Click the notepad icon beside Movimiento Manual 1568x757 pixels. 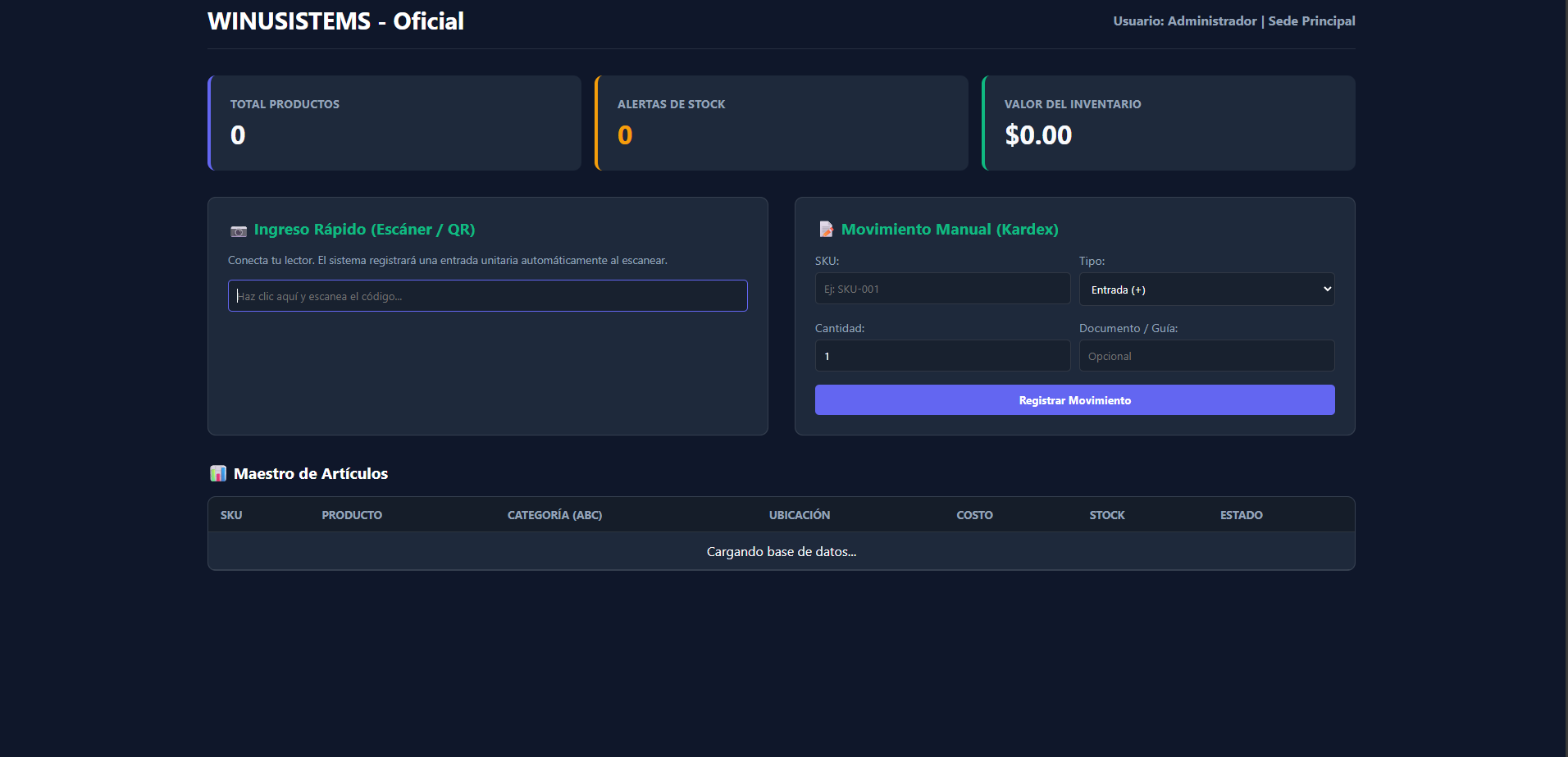click(x=826, y=230)
